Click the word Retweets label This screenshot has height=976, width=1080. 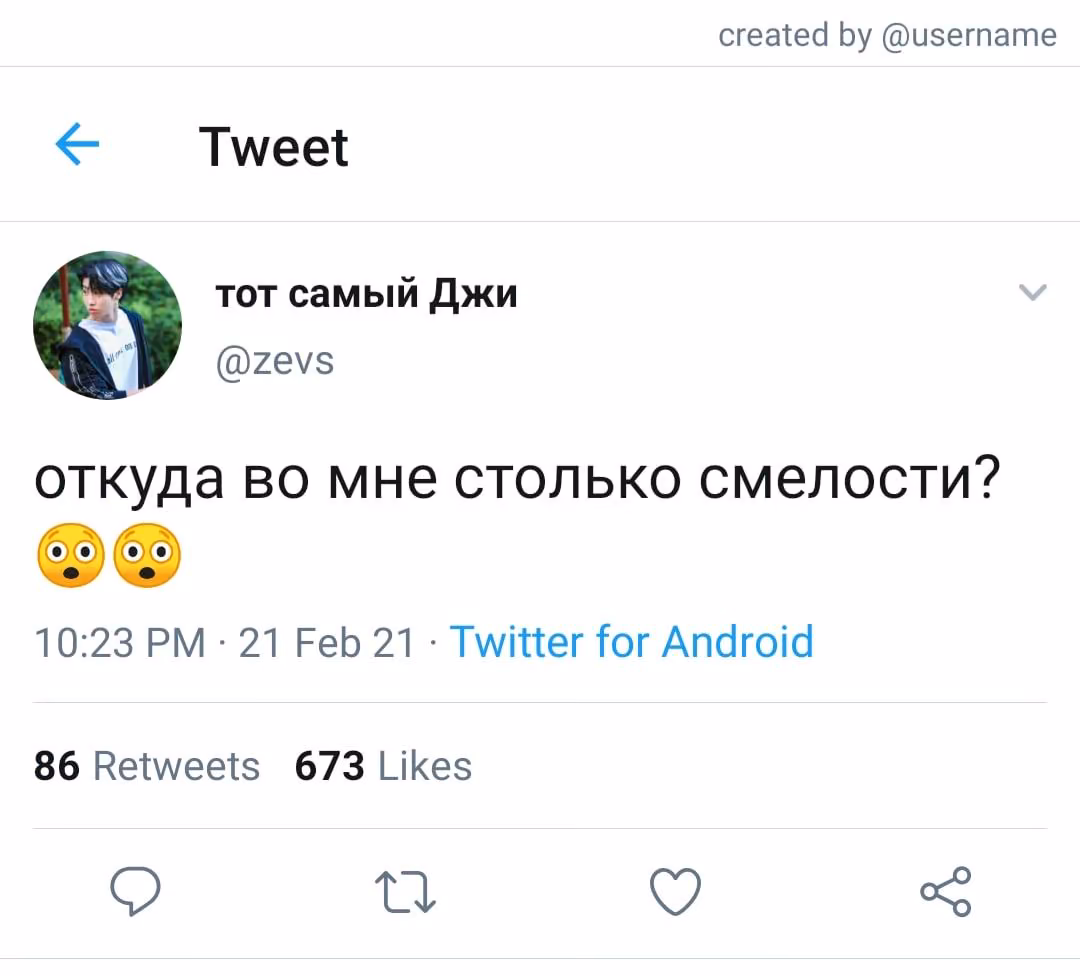(x=176, y=766)
